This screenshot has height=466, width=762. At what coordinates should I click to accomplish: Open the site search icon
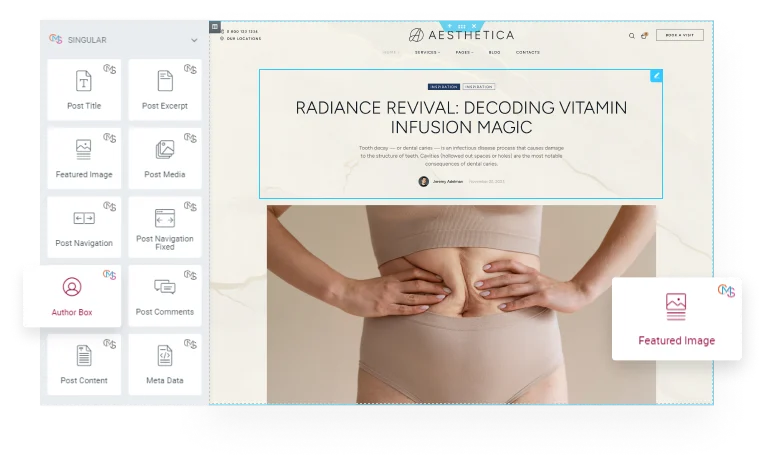tap(632, 35)
